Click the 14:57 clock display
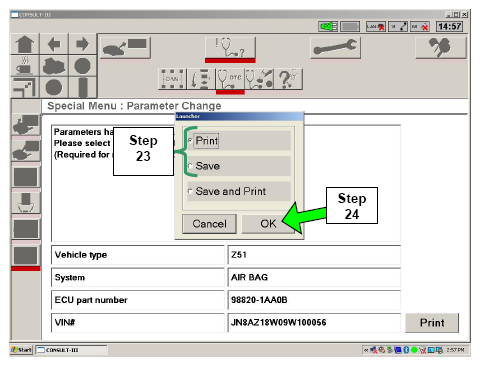This screenshot has height=366, width=480. pos(450,27)
